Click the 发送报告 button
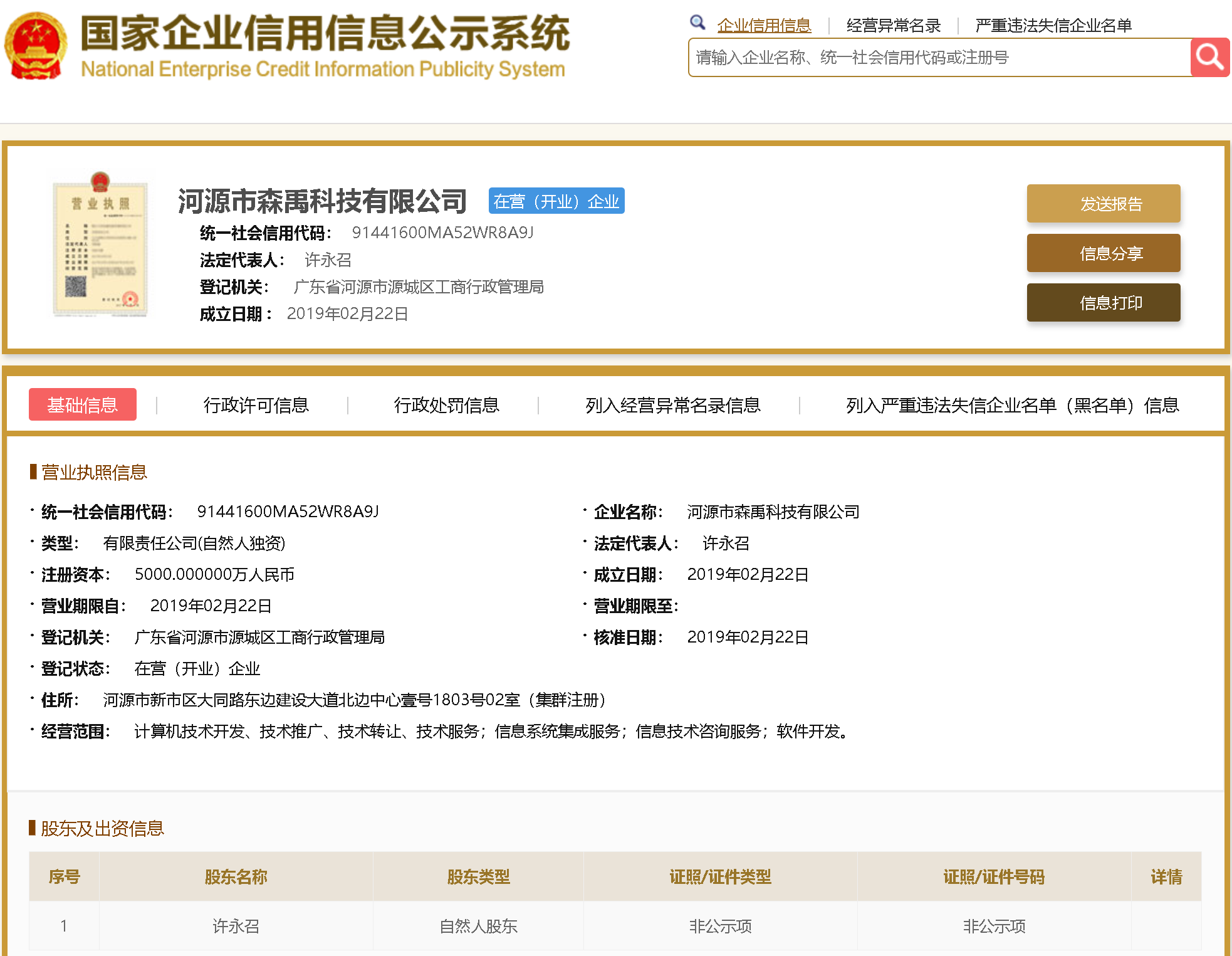Viewport: 1232px width, 956px height. pos(1103,204)
